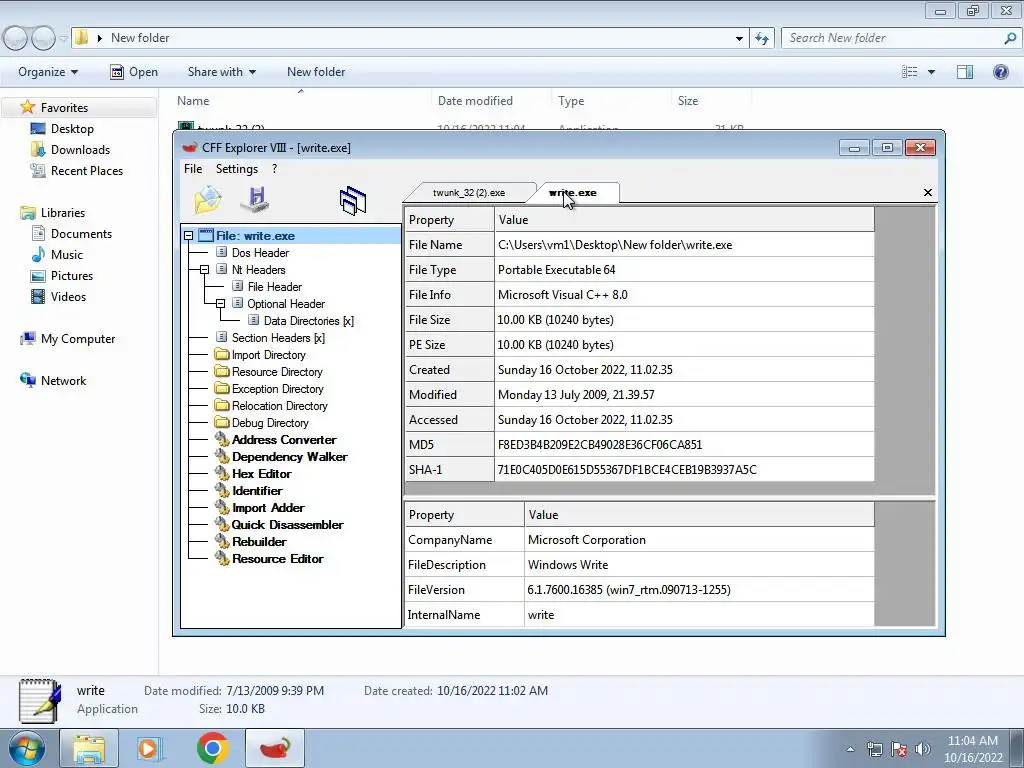Close the current tab with the X
The image size is (1024, 768).
[x=927, y=193]
